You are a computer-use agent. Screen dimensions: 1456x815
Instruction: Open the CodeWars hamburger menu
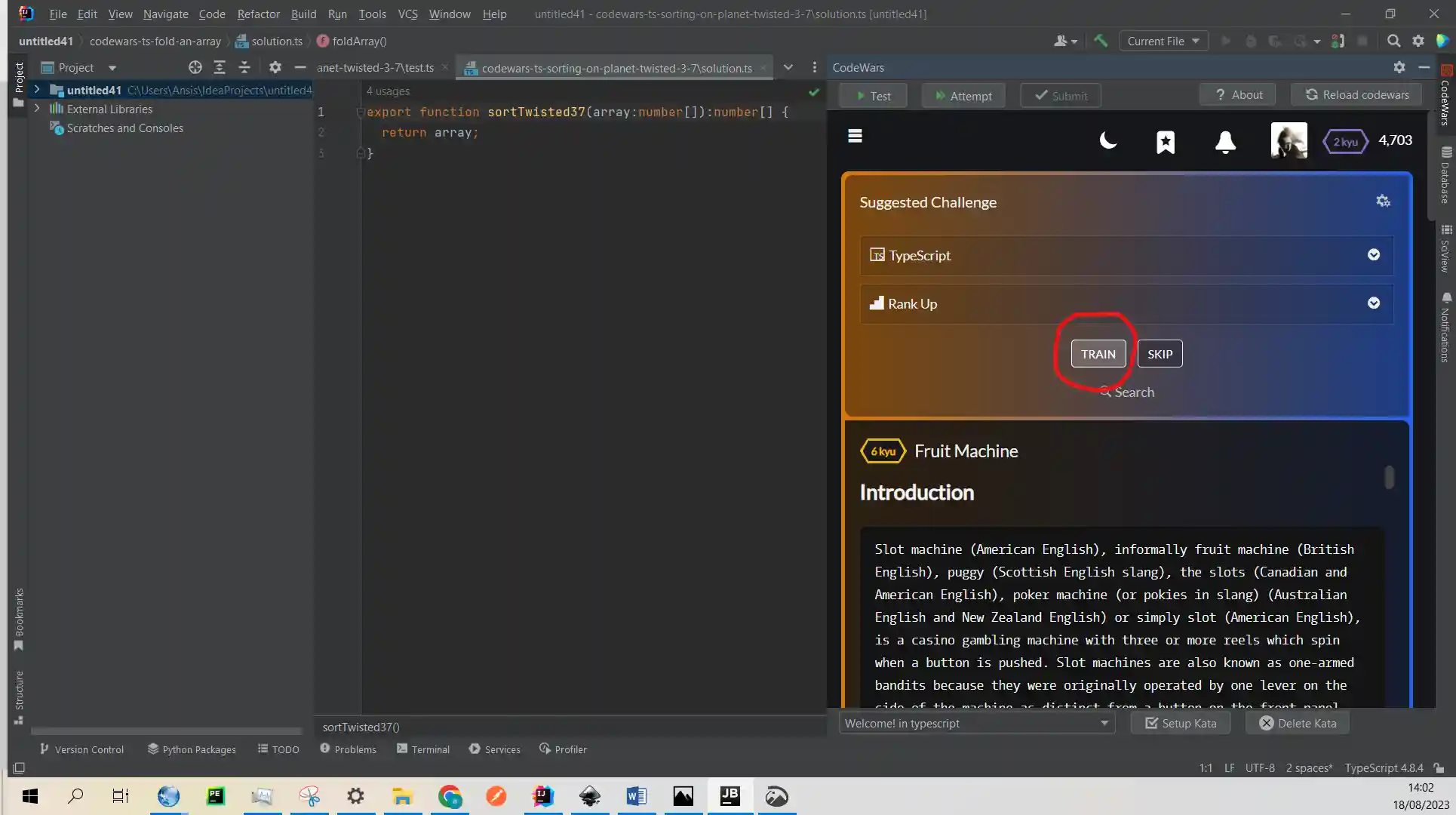click(855, 136)
